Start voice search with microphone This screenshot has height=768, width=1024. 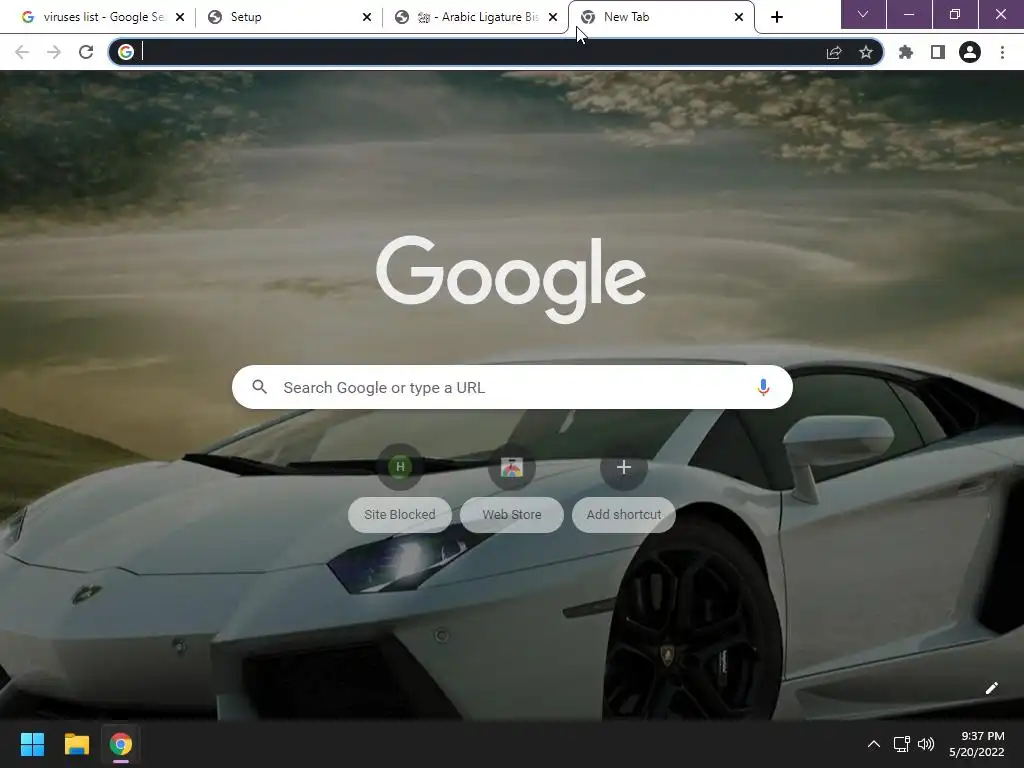[763, 387]
